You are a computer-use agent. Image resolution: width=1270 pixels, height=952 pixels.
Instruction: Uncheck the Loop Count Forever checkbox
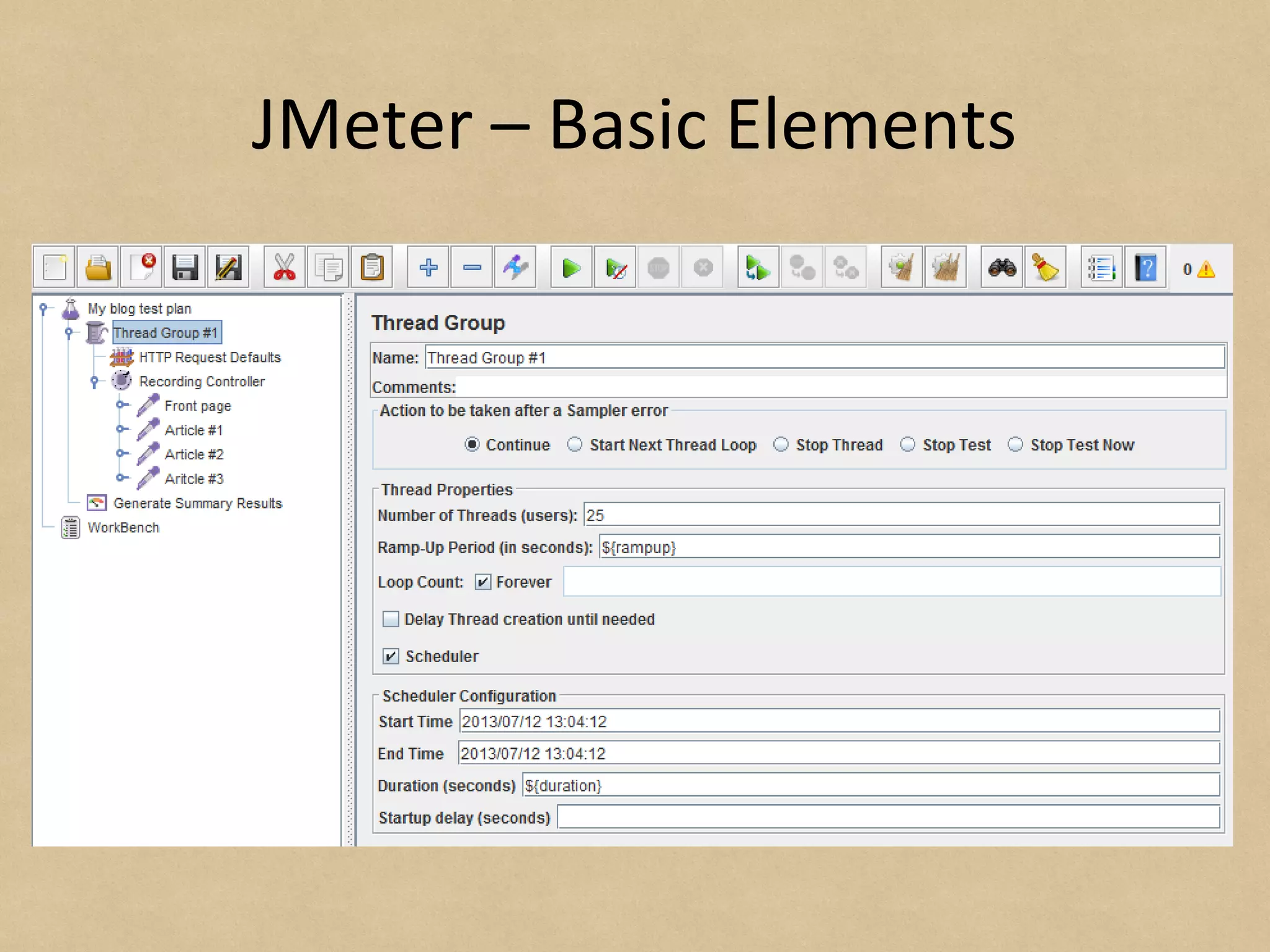click(x=483, y=582)
